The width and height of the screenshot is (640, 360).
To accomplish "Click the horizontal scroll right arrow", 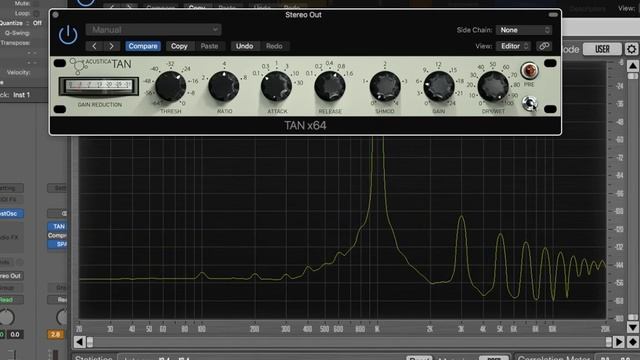I will click(x=619, y=342).
